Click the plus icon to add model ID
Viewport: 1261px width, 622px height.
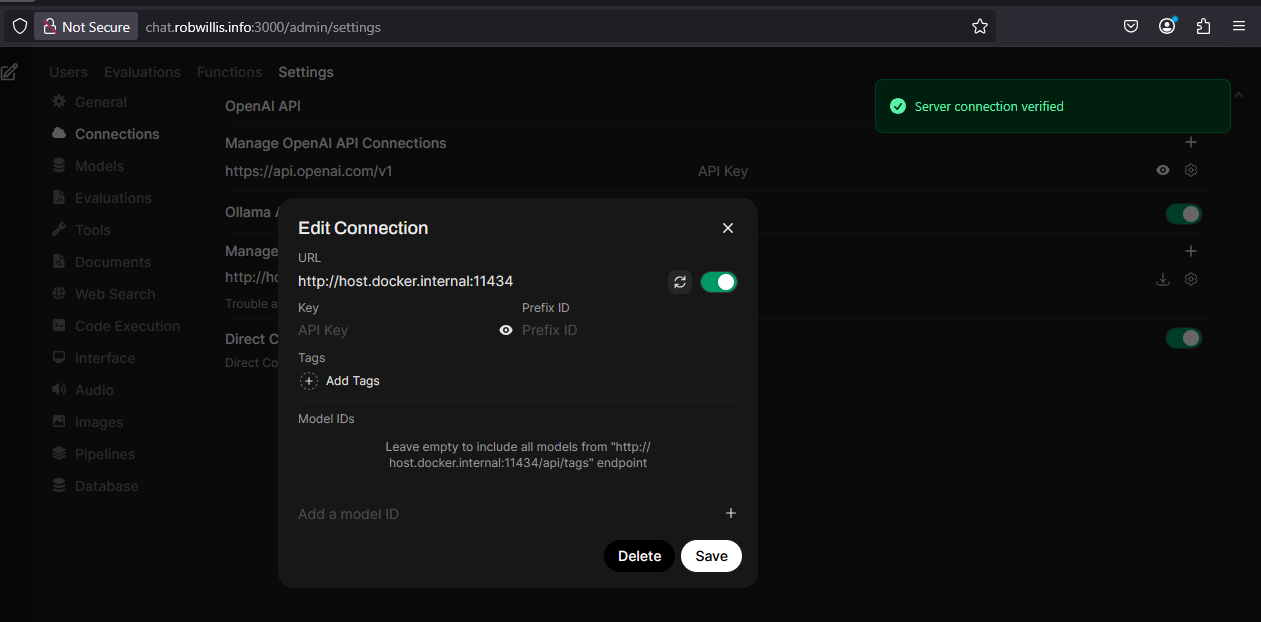731,513
